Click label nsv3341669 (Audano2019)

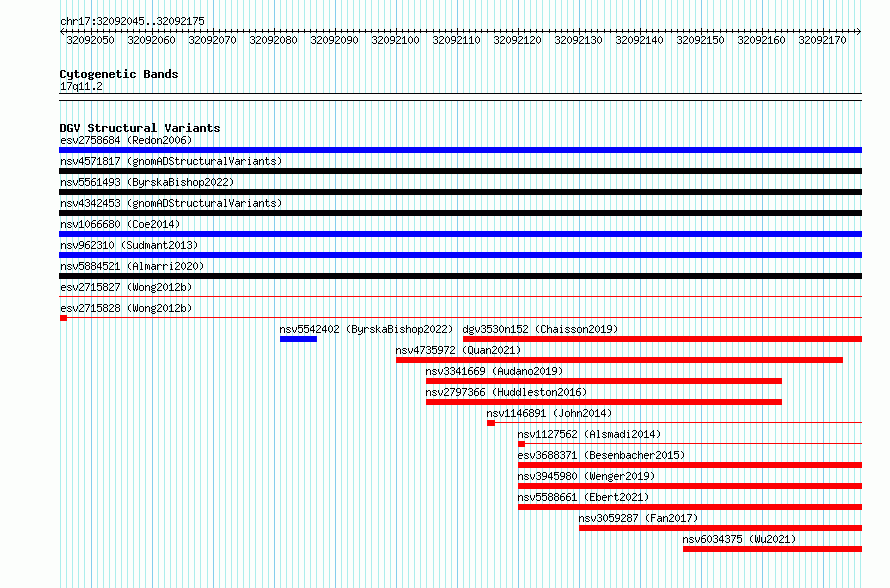coord(494,371)
